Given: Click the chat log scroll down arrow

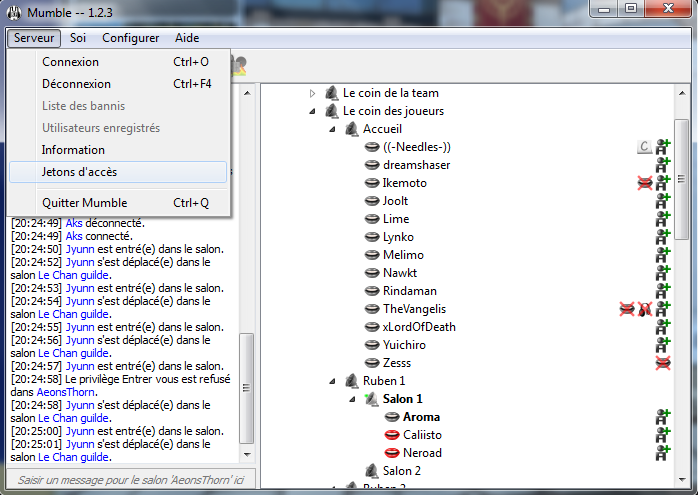Looking at the screenshot, I should click(x=247, y=455).
